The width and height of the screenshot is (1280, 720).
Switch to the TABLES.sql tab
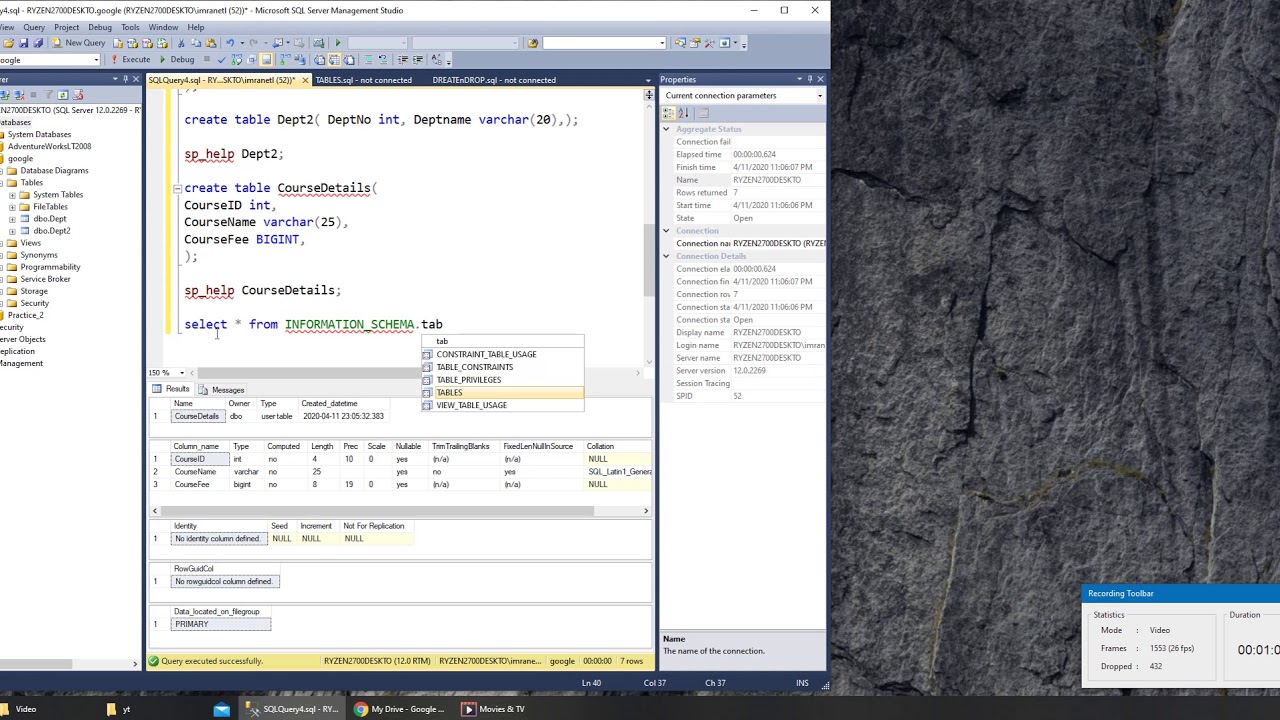[364, 80]
